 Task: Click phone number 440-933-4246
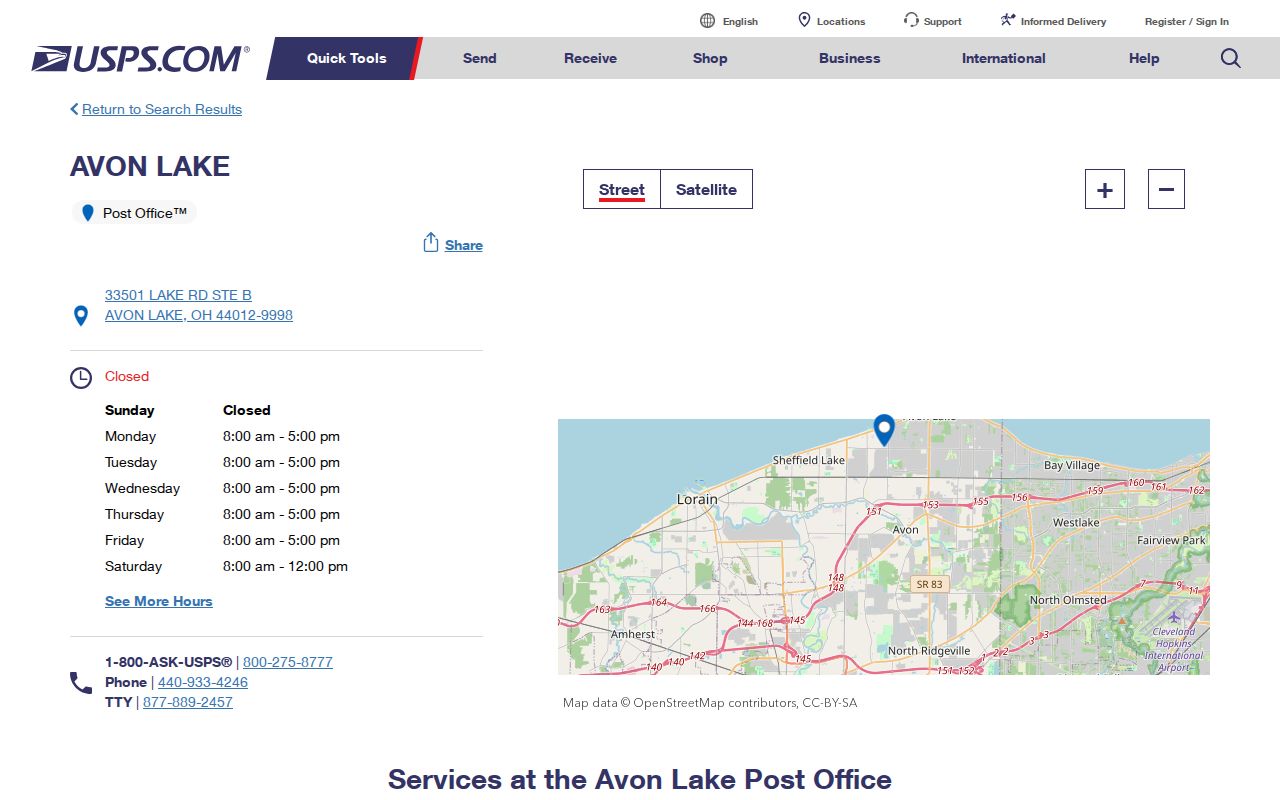tap(203, 682)
